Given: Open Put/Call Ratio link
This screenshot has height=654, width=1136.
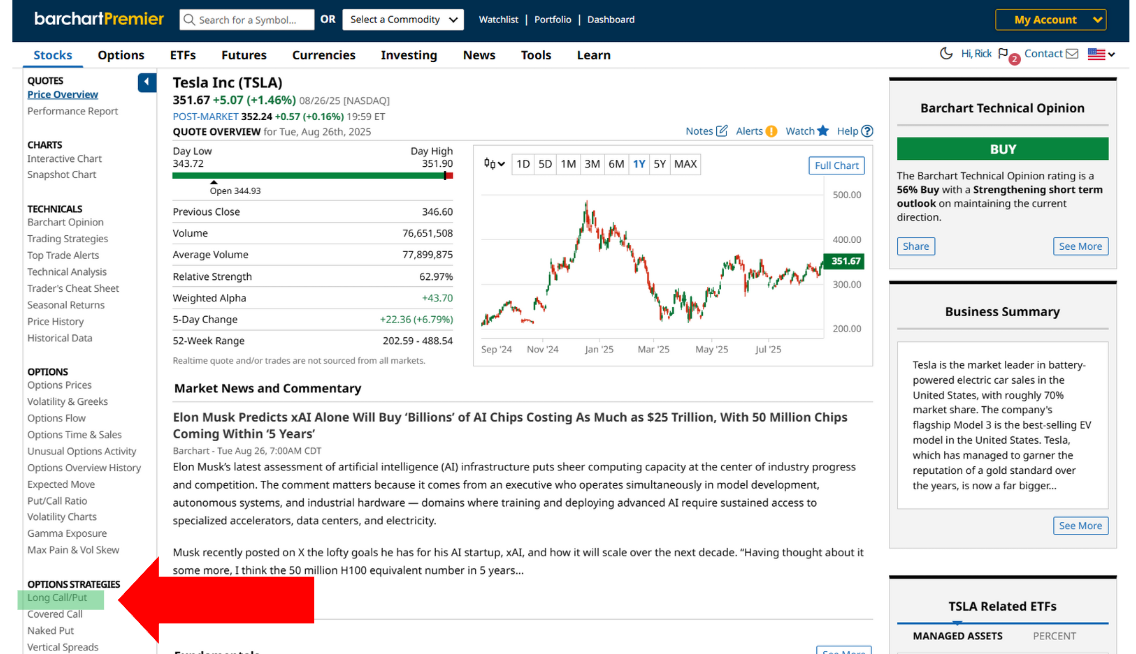Looking at the screenshot, I should click(x=57, y=501).
